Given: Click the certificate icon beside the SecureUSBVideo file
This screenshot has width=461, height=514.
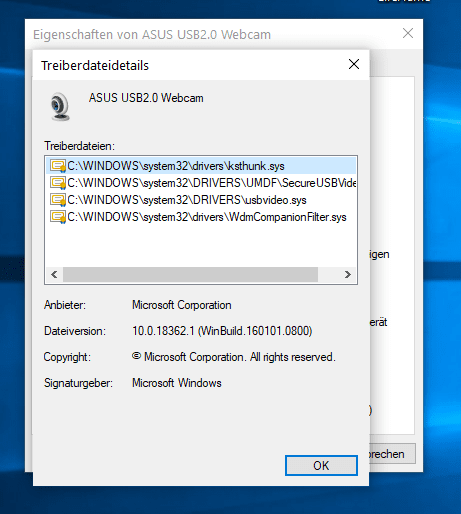Looking at the screenshot, I should click(x=58, y=183).
